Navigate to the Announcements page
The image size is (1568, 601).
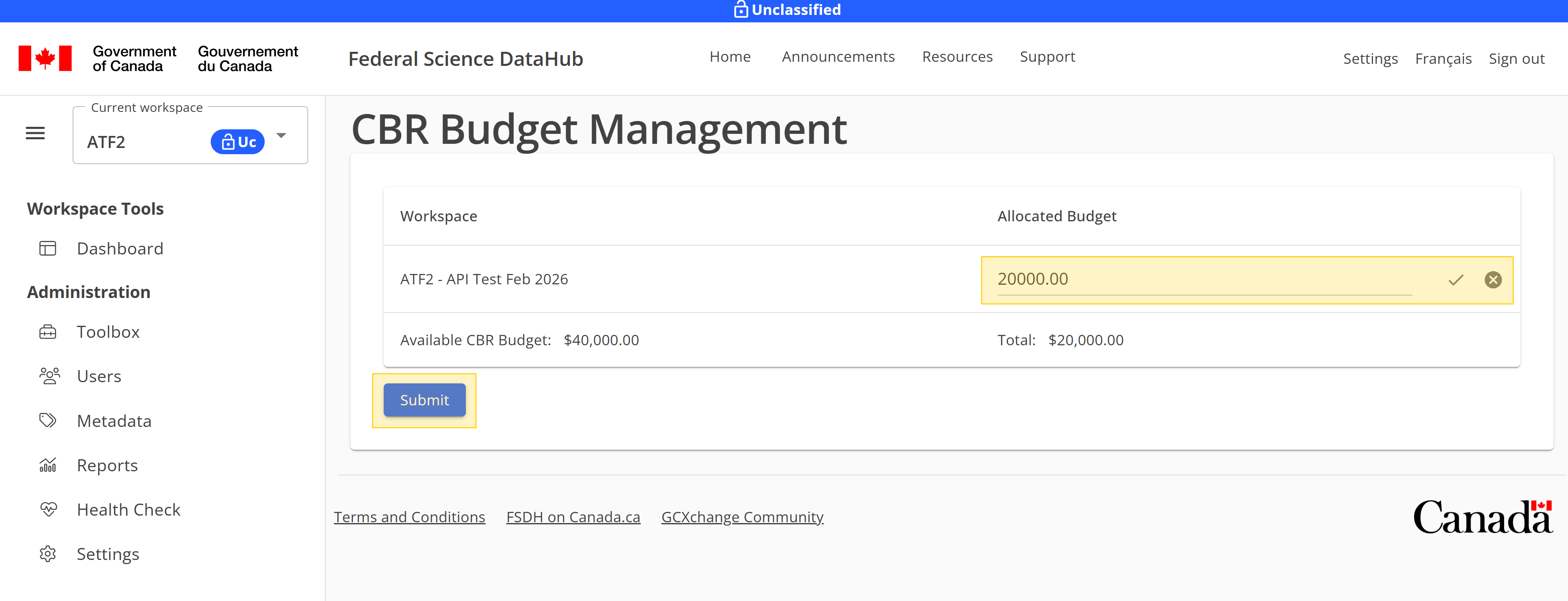pyautogui.click(x=838, y=56)
